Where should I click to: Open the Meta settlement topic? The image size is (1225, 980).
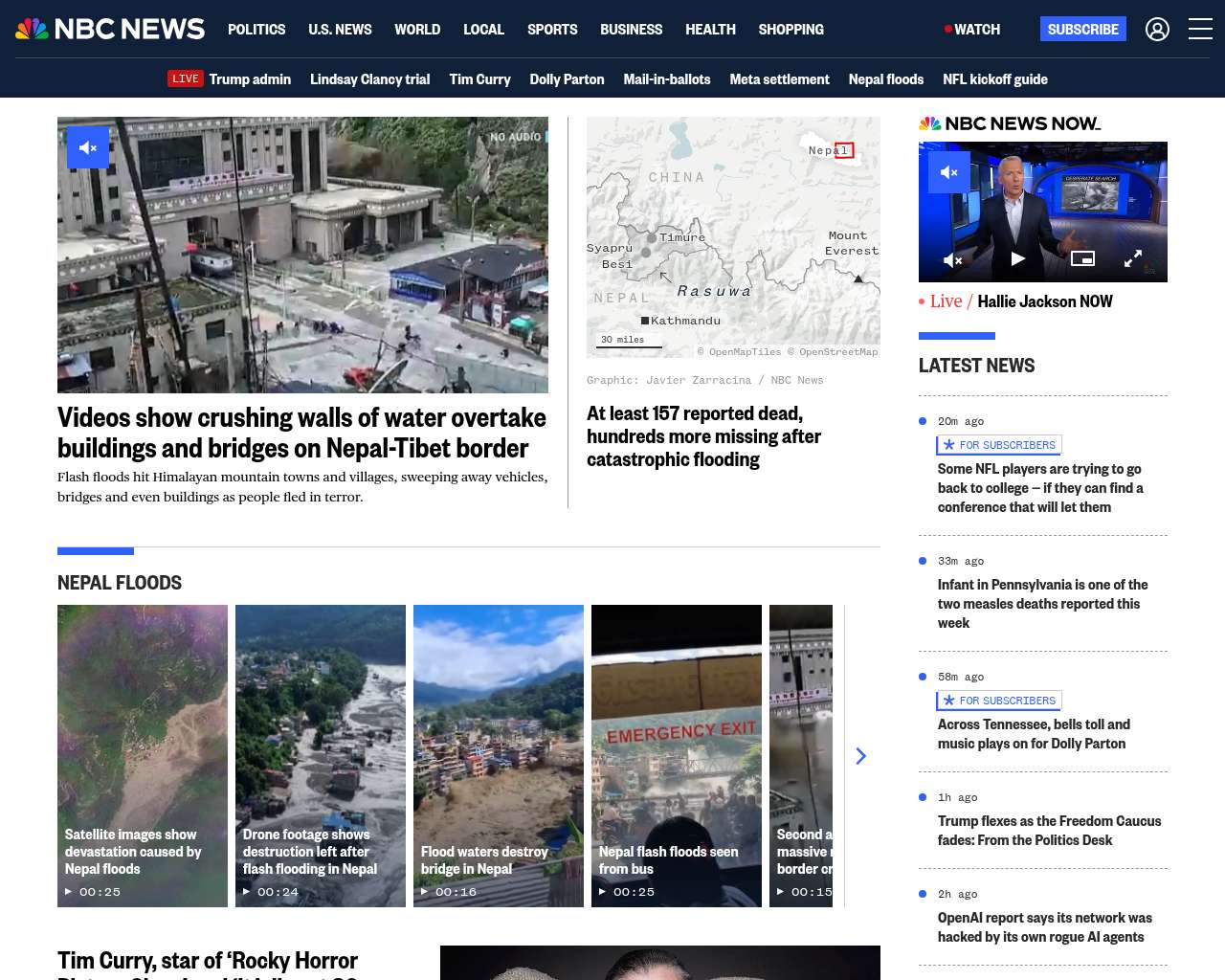tap(779, 79)
